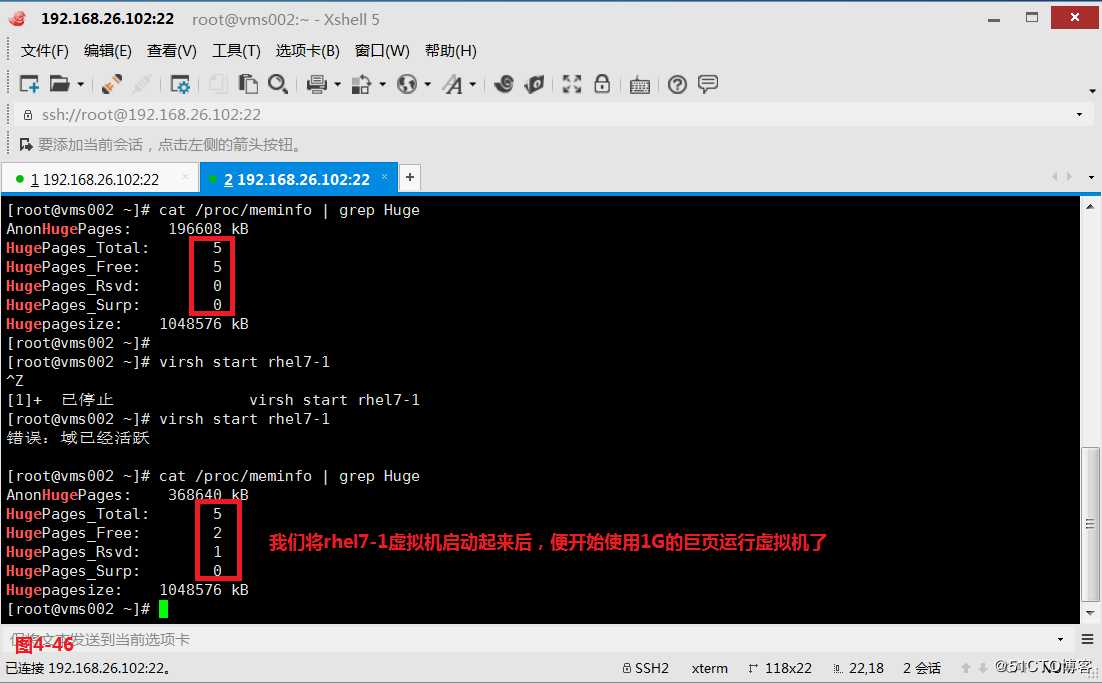Click 22,18 cursor position in status bar
The image size is (1102, 683).
tap(859, 668)
